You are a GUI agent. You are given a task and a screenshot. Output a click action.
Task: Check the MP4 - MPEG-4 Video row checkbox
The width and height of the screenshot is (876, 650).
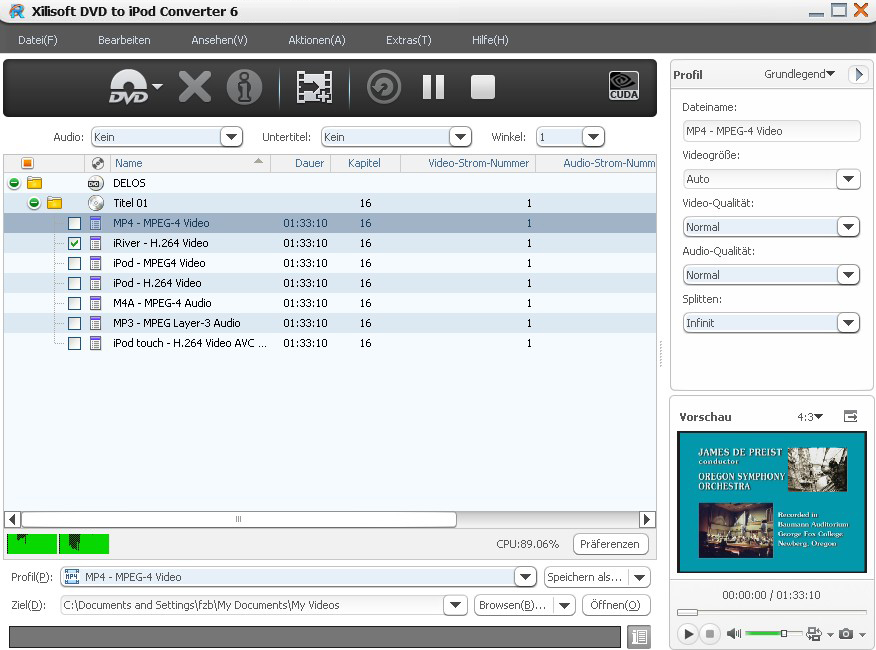point(74,223)
